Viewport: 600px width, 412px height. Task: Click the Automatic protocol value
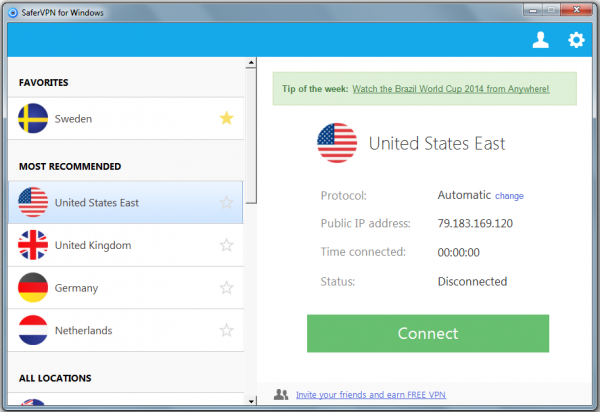coord(464,195)
